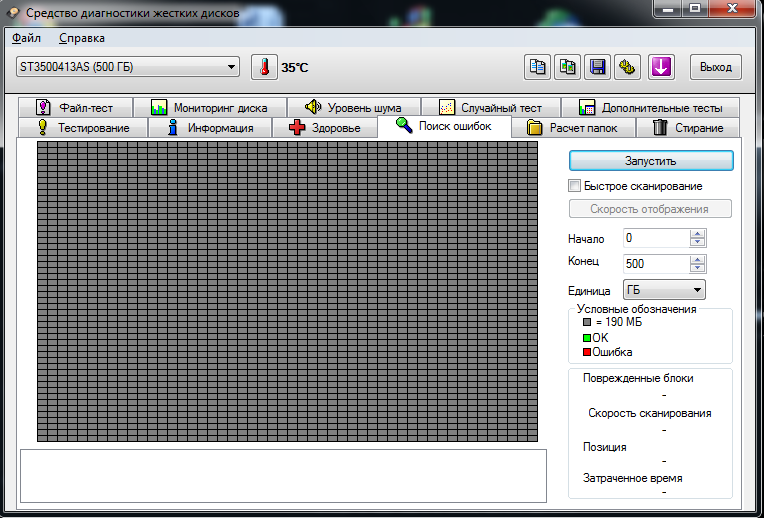Enable the Быстрое сканирование checkbox
Image resolution: width=764 pixels, height=518 pixels.
coord(575,186)
